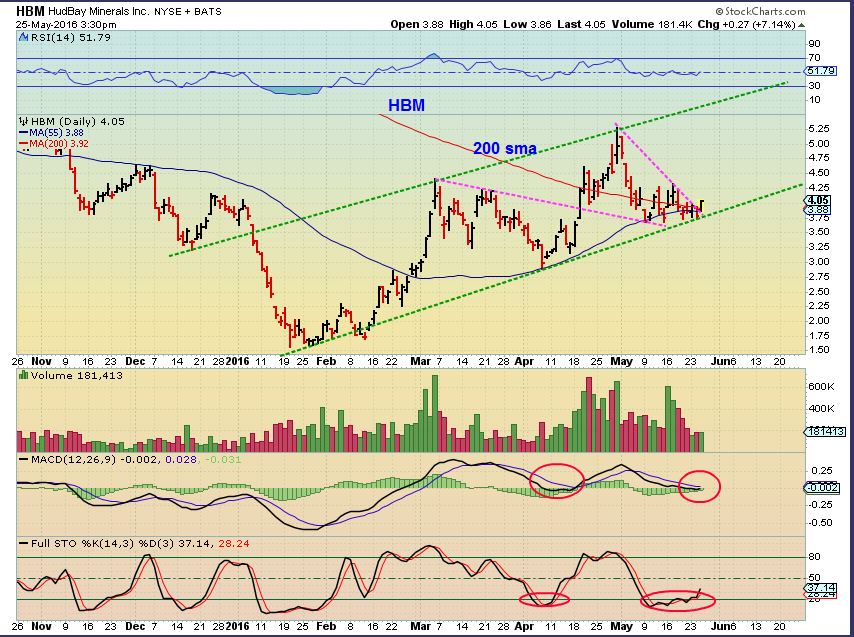The image size is (854, 637).
Task: Click the -0.50 MACD axis label
Action: (x=821, y=523)
